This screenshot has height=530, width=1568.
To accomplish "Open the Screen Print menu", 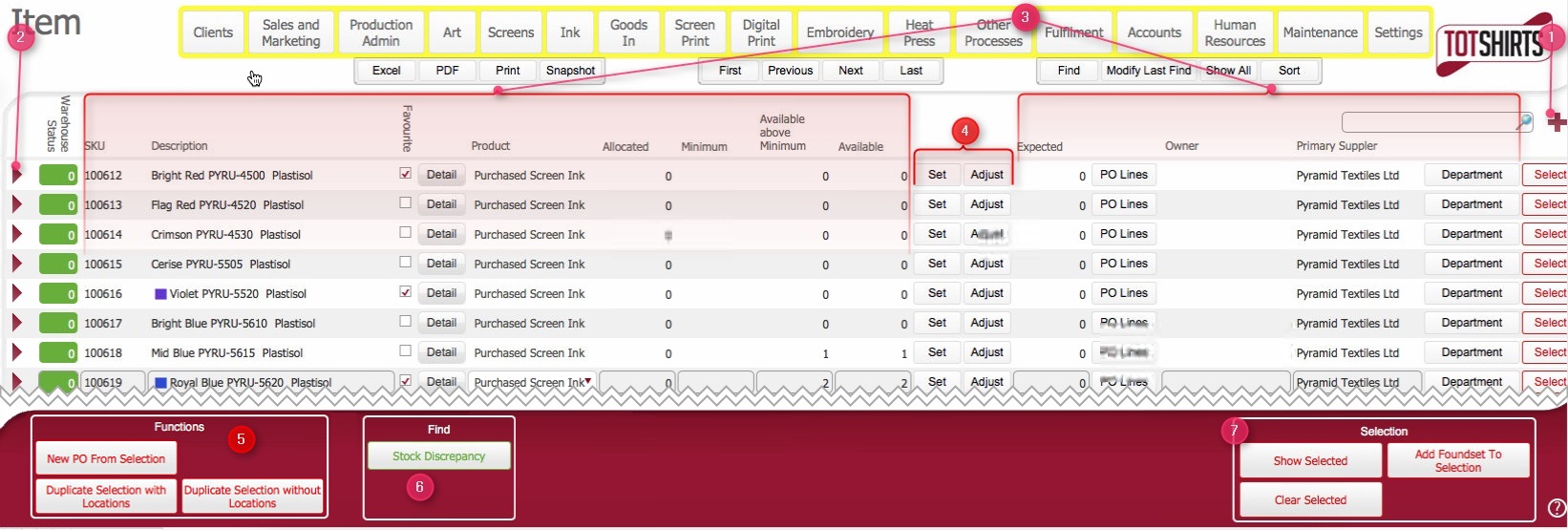I will [x=694, y=32].
